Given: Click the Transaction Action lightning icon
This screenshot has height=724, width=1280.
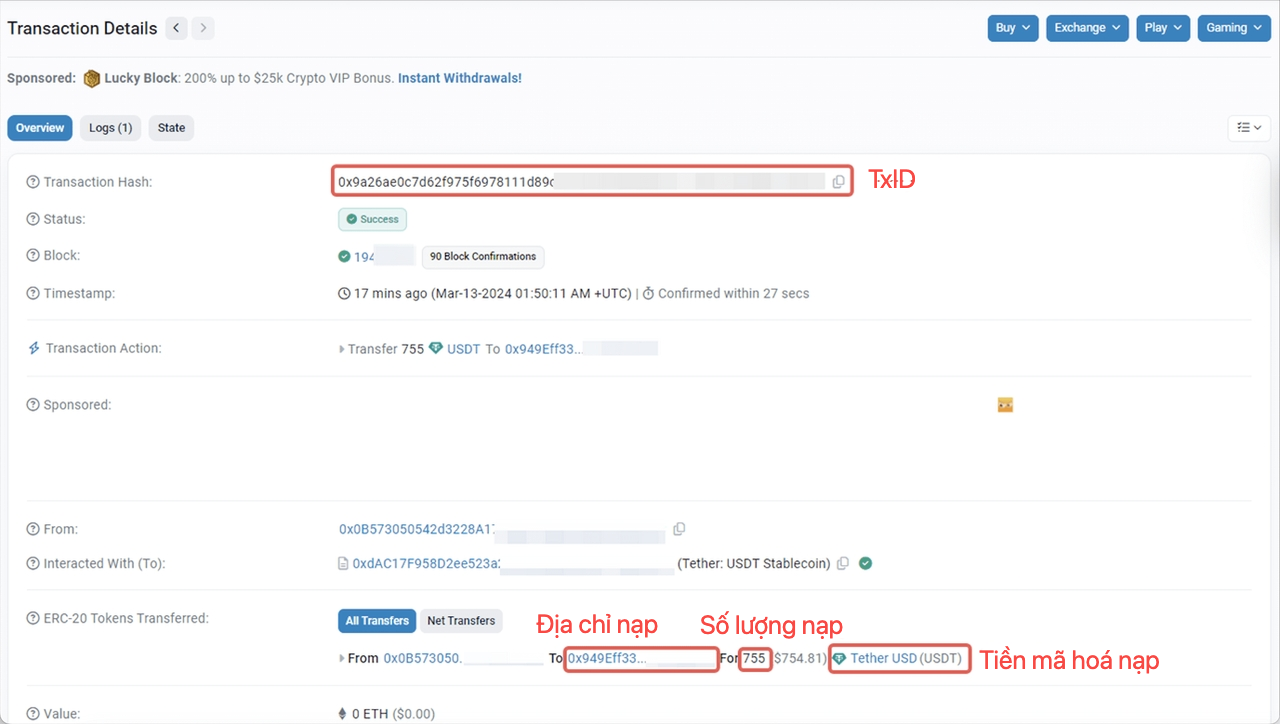Looking at the screenshot, I should [x=34, y=348].
